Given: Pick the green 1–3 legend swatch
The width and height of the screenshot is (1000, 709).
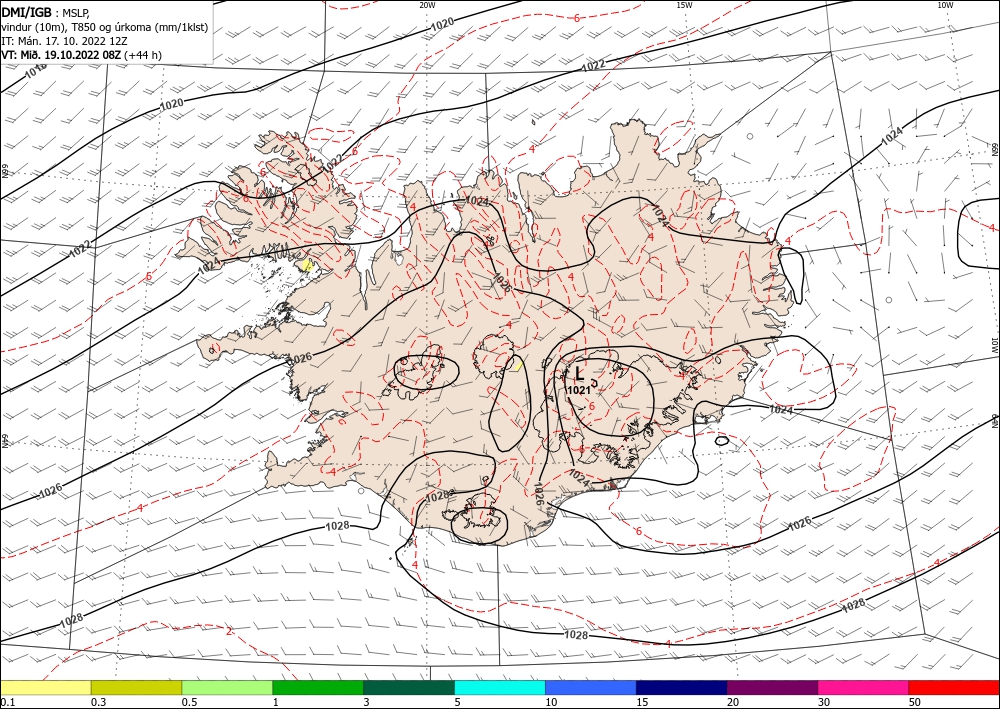Looking at the screenshot, I should pos(318,687).
